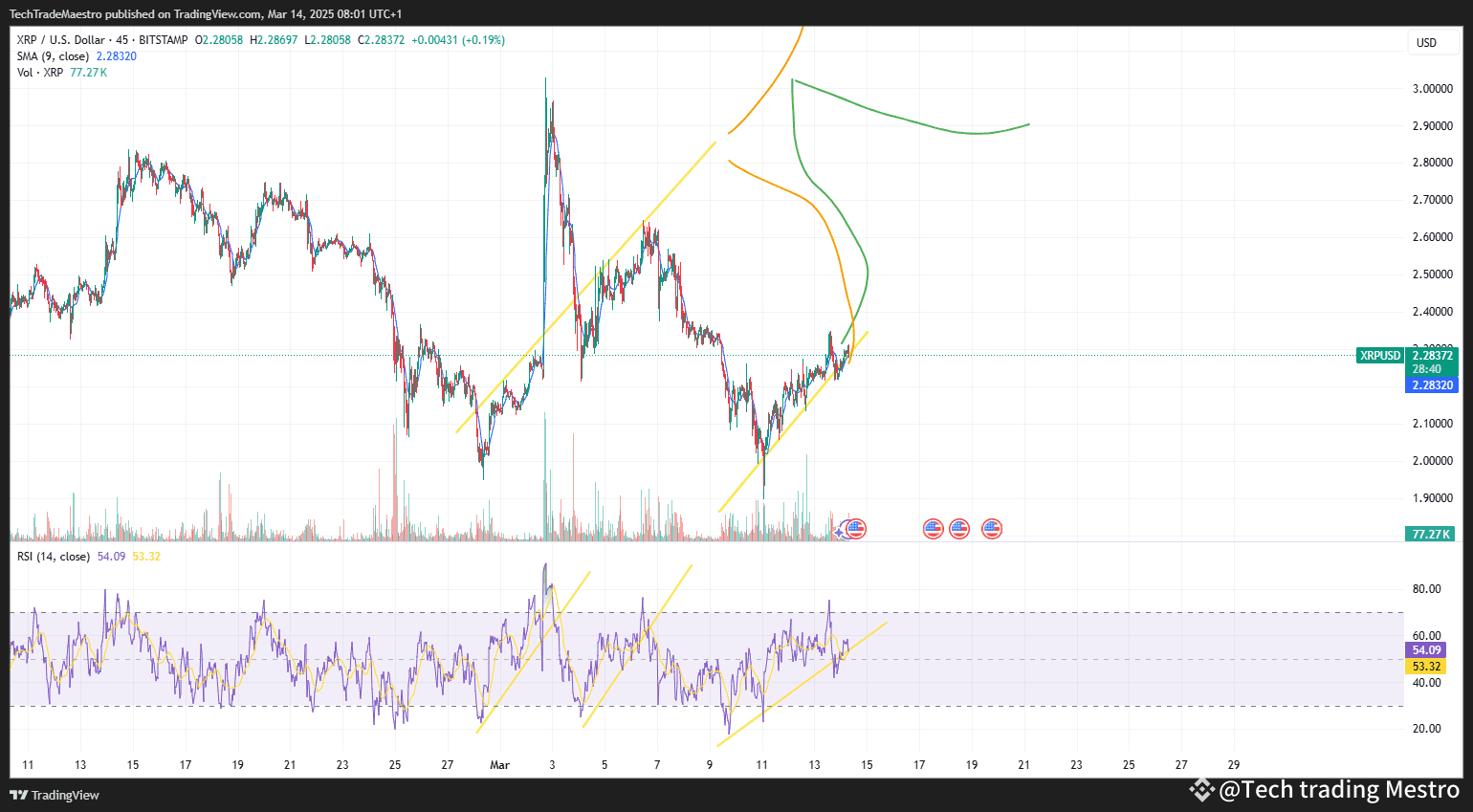Image resolution: width=1473 pixels, height=812 pixels.
Task: Click the 'SMA (9, close)' indicator legend
Action: pyautogui.click(x=54, y=56)
